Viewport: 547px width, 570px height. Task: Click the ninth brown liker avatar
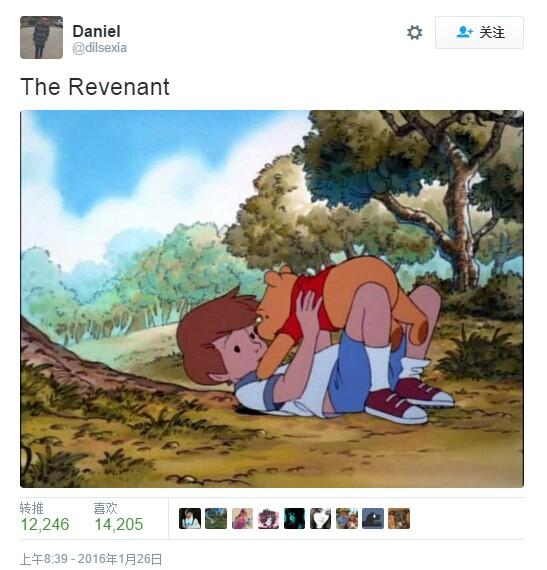click(399, 518)
